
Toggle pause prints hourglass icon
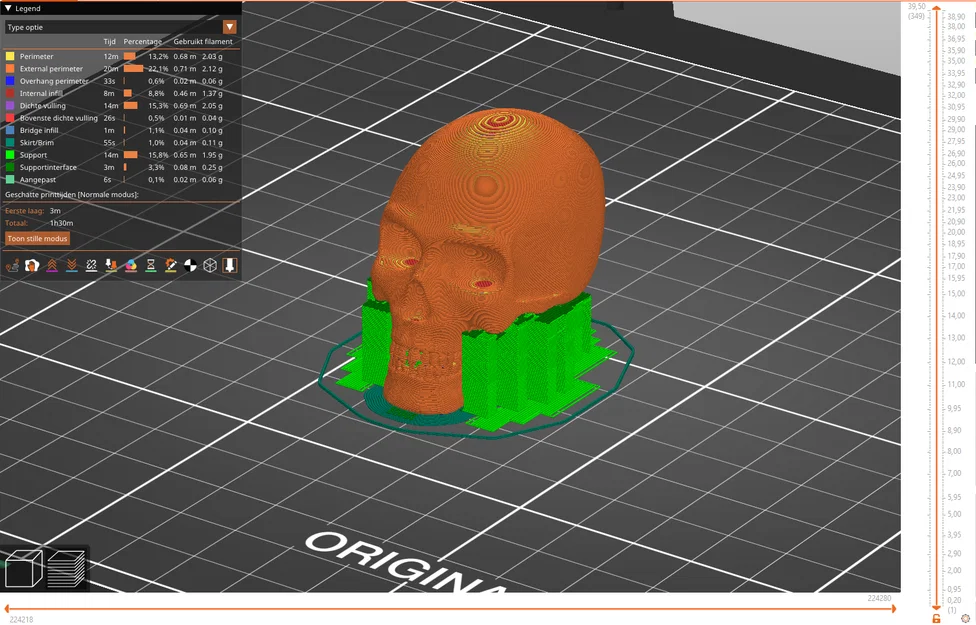click(151, 266)
